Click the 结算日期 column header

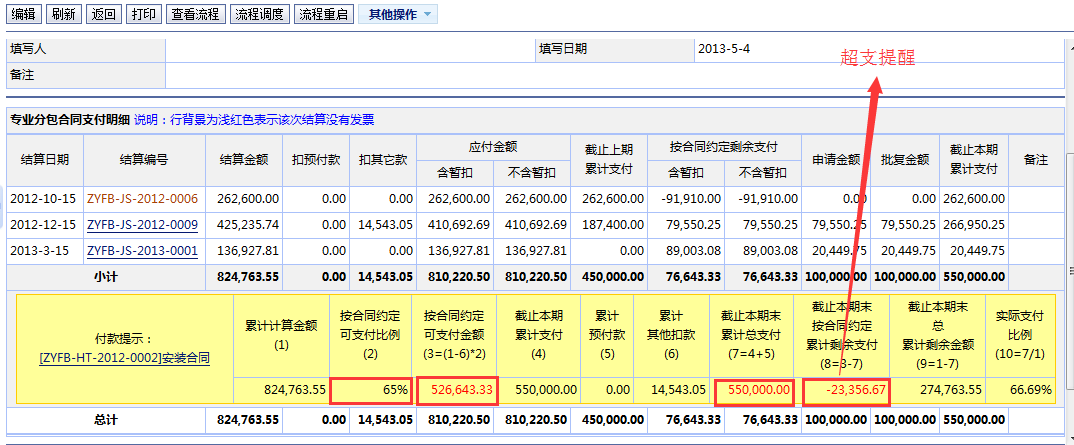coord(44,159)
